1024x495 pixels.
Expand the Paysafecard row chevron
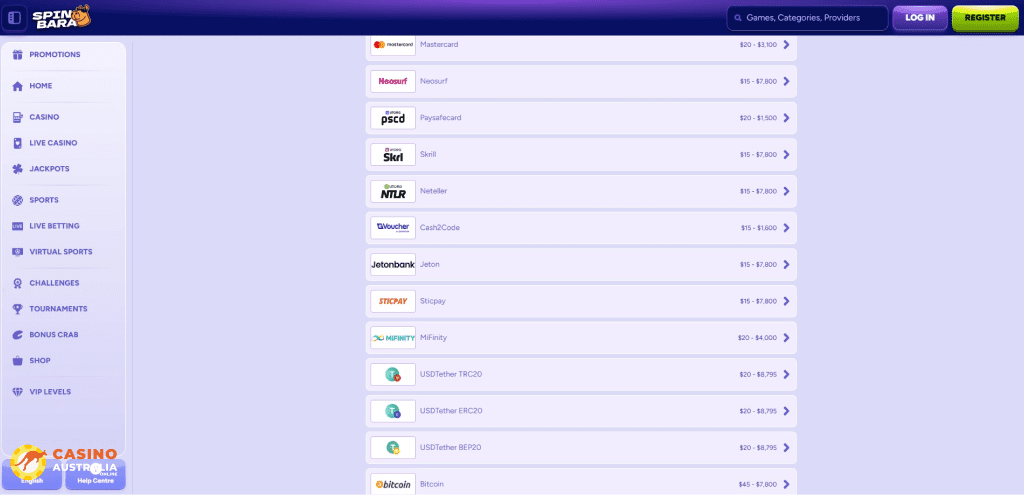(786, 118)
